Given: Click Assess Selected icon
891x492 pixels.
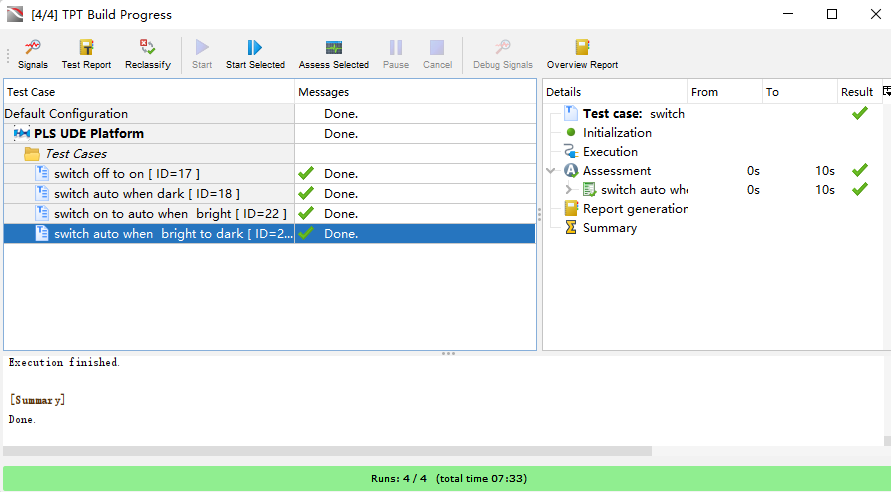Looking at the screenshot, I should [333, 54].
